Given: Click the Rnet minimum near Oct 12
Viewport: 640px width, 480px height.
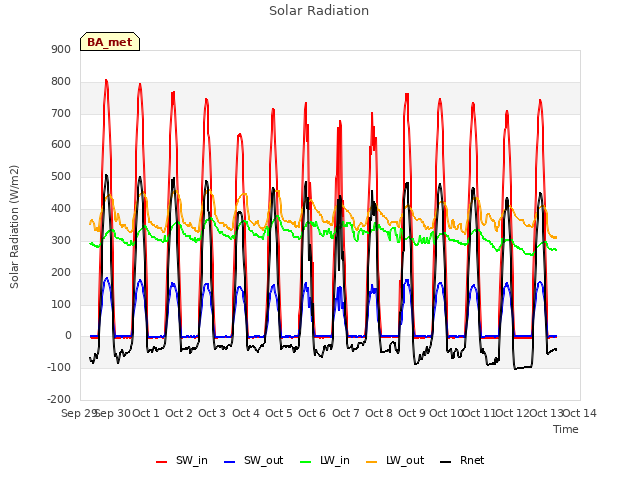Looking at the screenshot, I should (516, 369).
